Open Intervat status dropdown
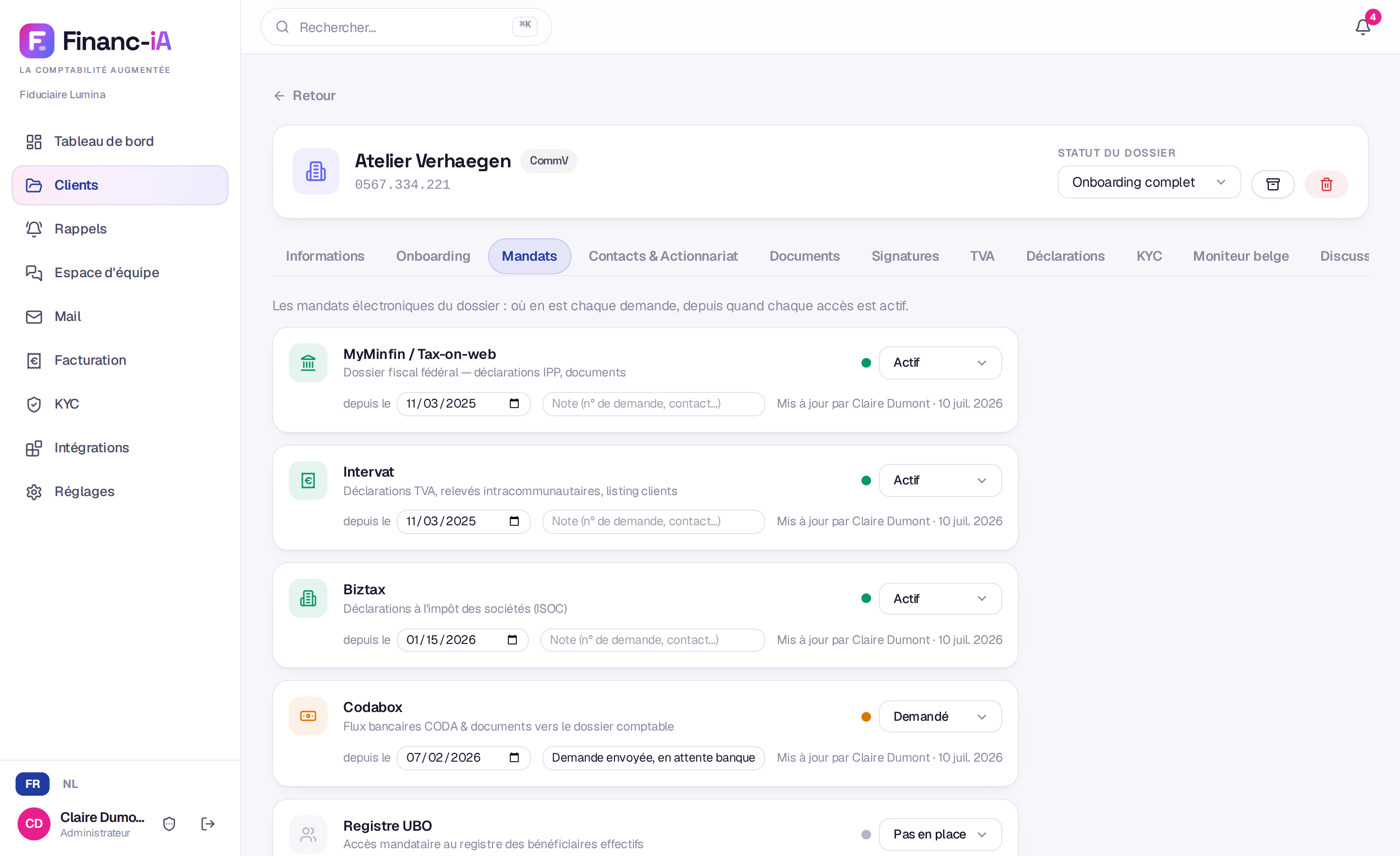This screenshot has width=1400, height=856. [940, 481]
